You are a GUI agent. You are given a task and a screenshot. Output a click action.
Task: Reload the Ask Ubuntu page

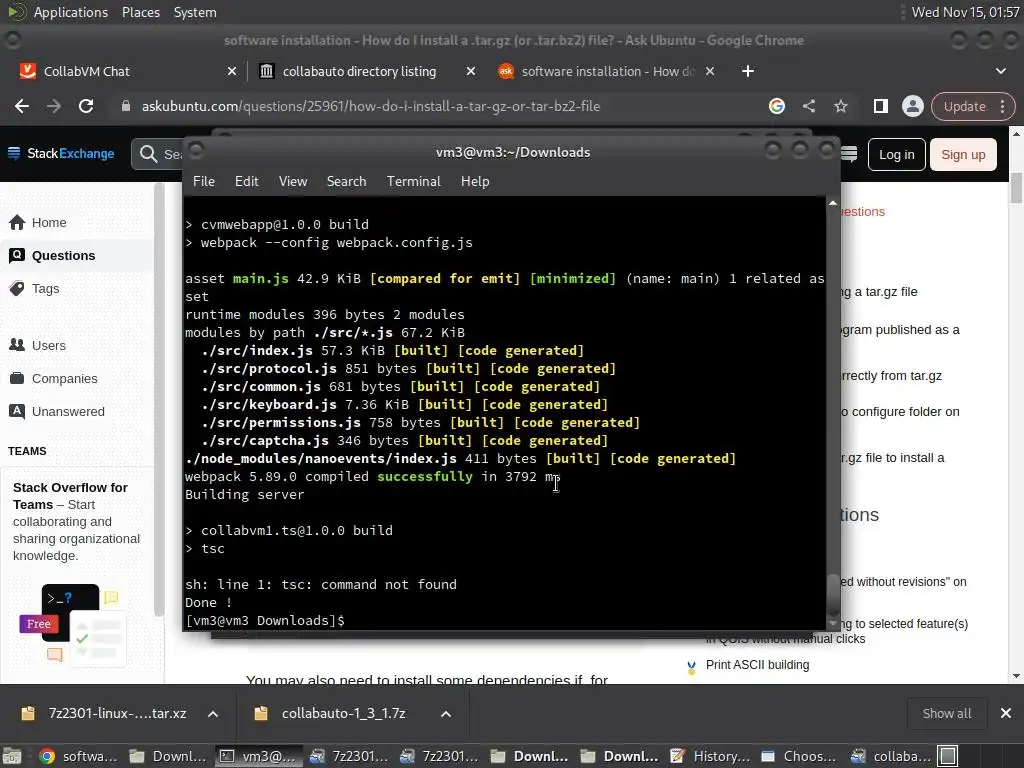(x=86, y=106)
